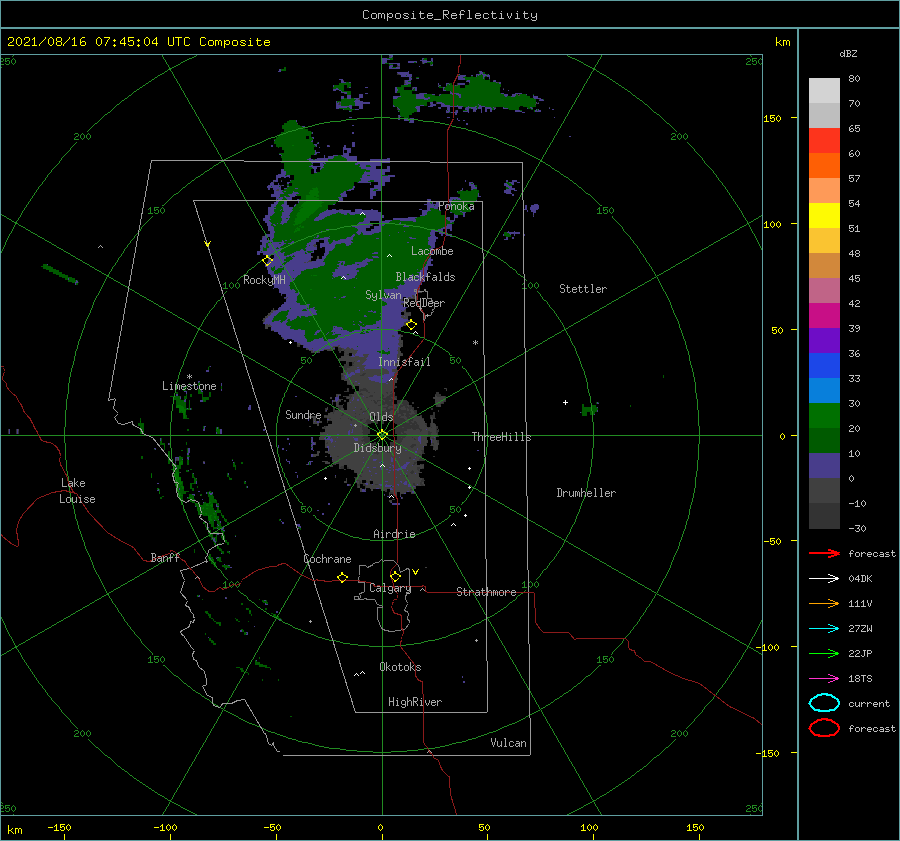Click the current legend text

tap(869, 703)
